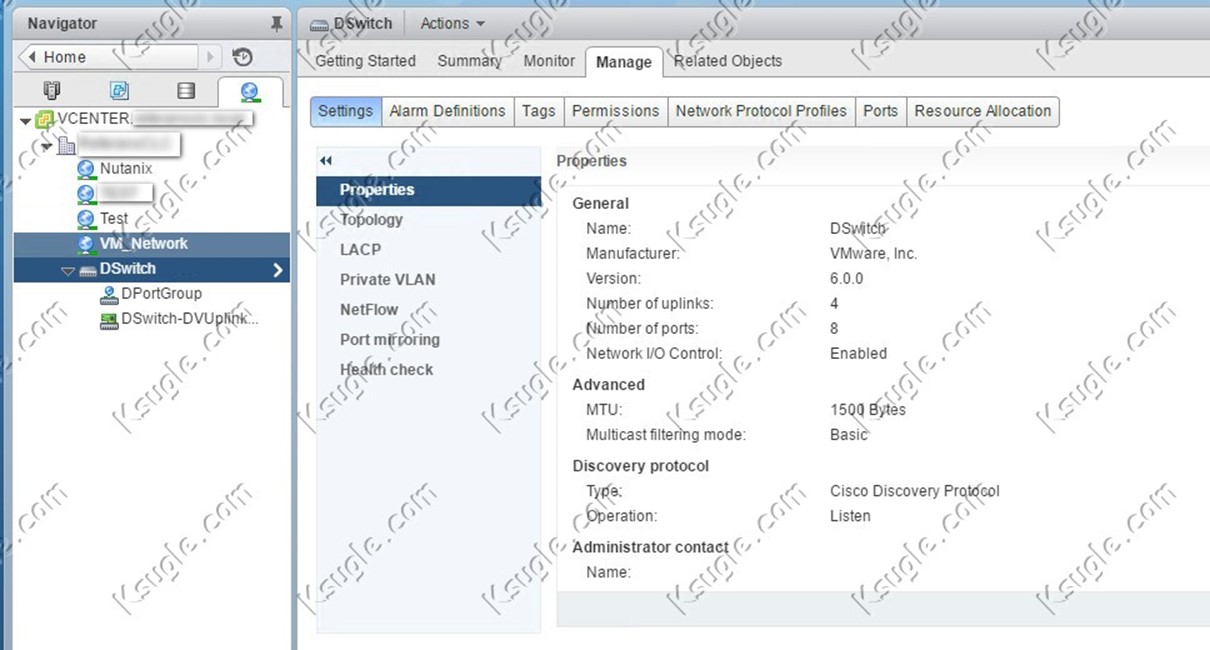The image size is (1210, 650).
Task: Open the Actions dropdown menu
Action: pos(452,23)
